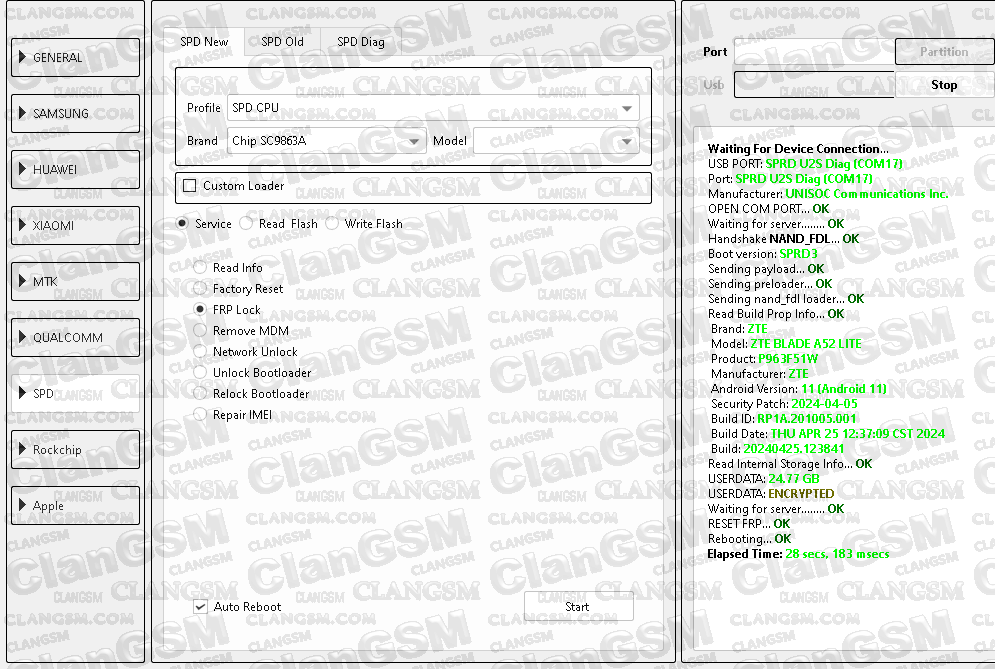The width and height of the screenshot is (995, 669).
Task: Open the XIAOMI sidebar category
Action: [75, 226]
